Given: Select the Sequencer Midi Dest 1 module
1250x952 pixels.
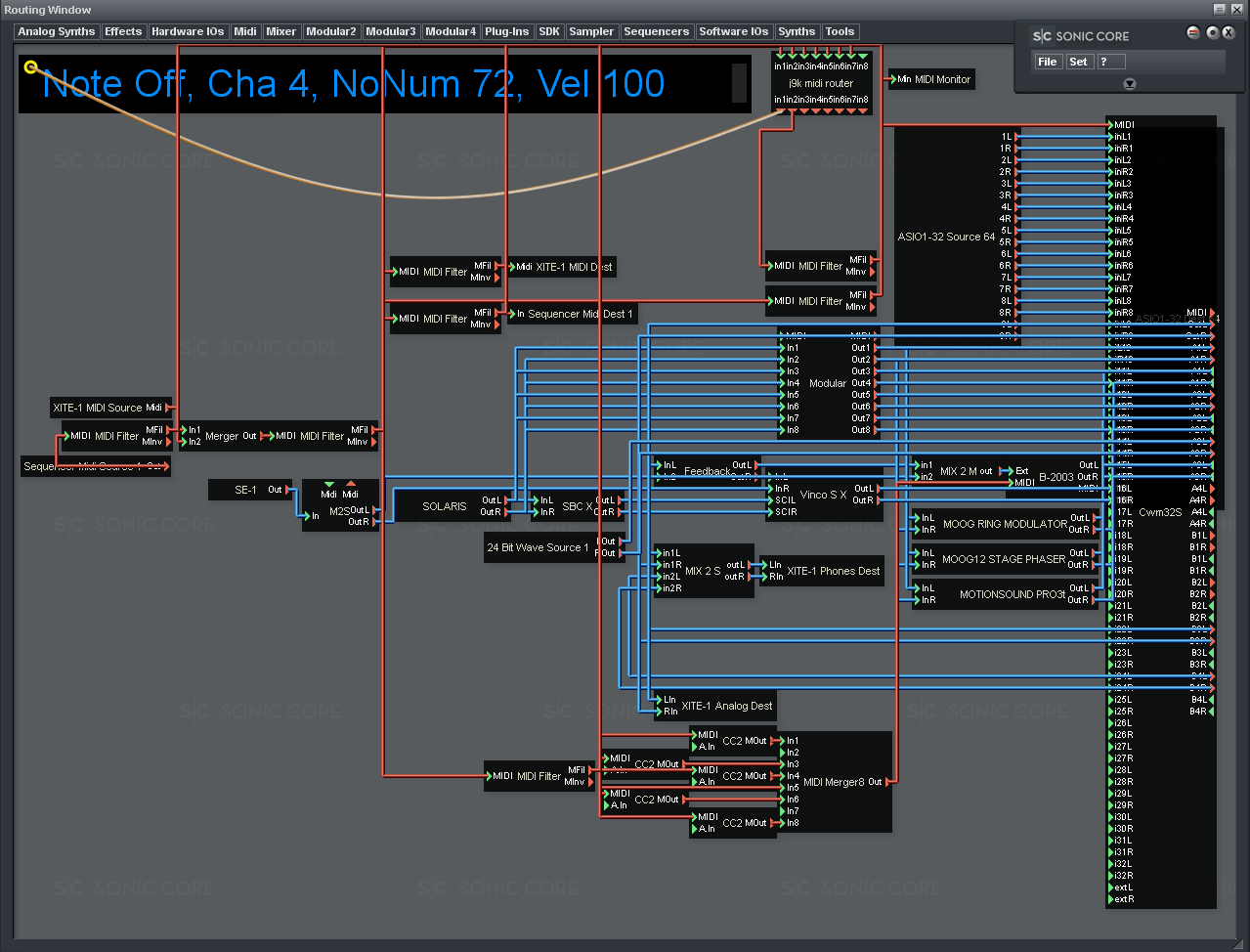Looking at the screenshot, I should click(x=574, y=314).
